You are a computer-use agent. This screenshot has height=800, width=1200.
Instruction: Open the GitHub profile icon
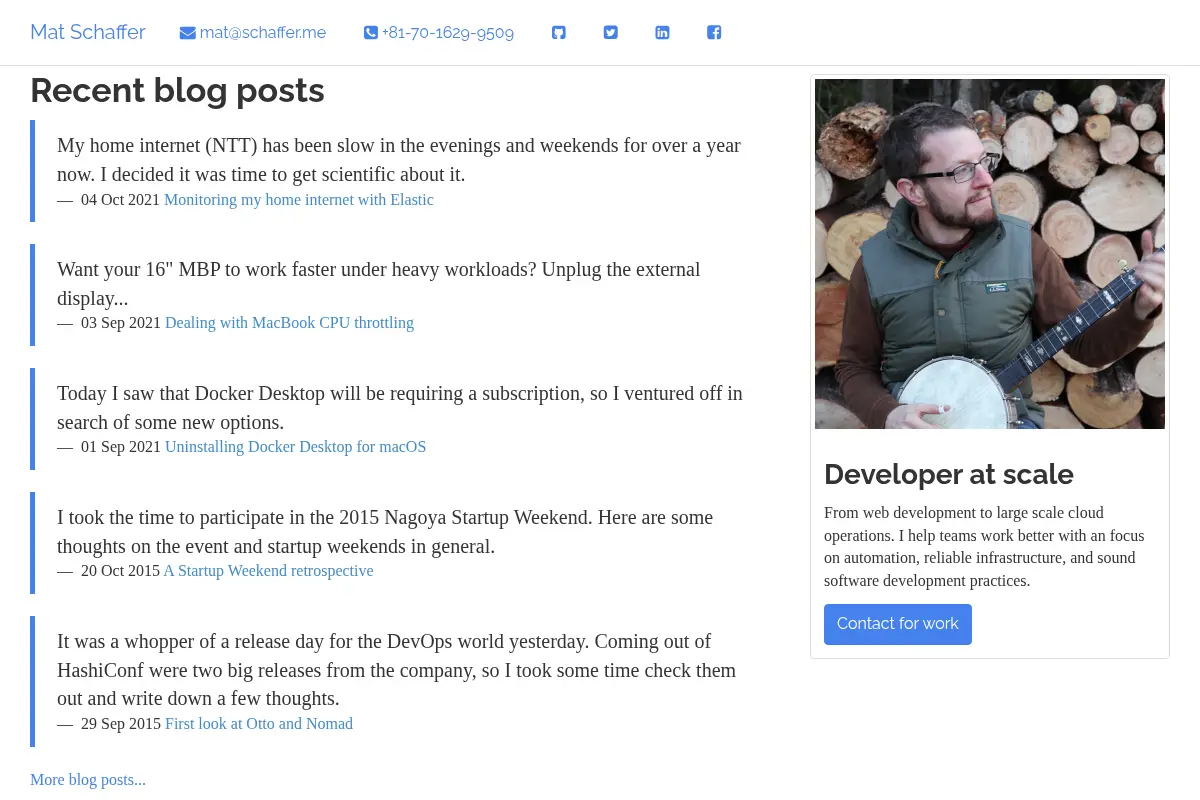point(559,32)
